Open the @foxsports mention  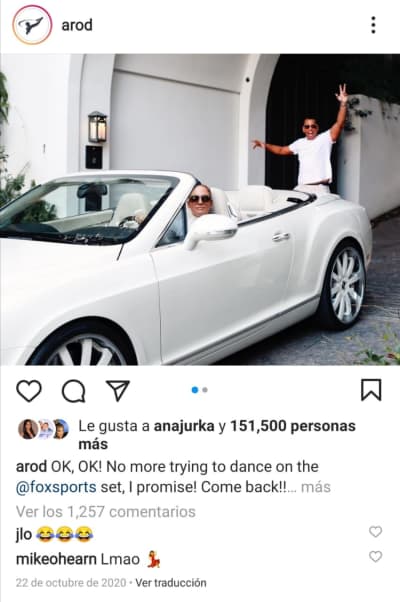[x=56, y=487]
